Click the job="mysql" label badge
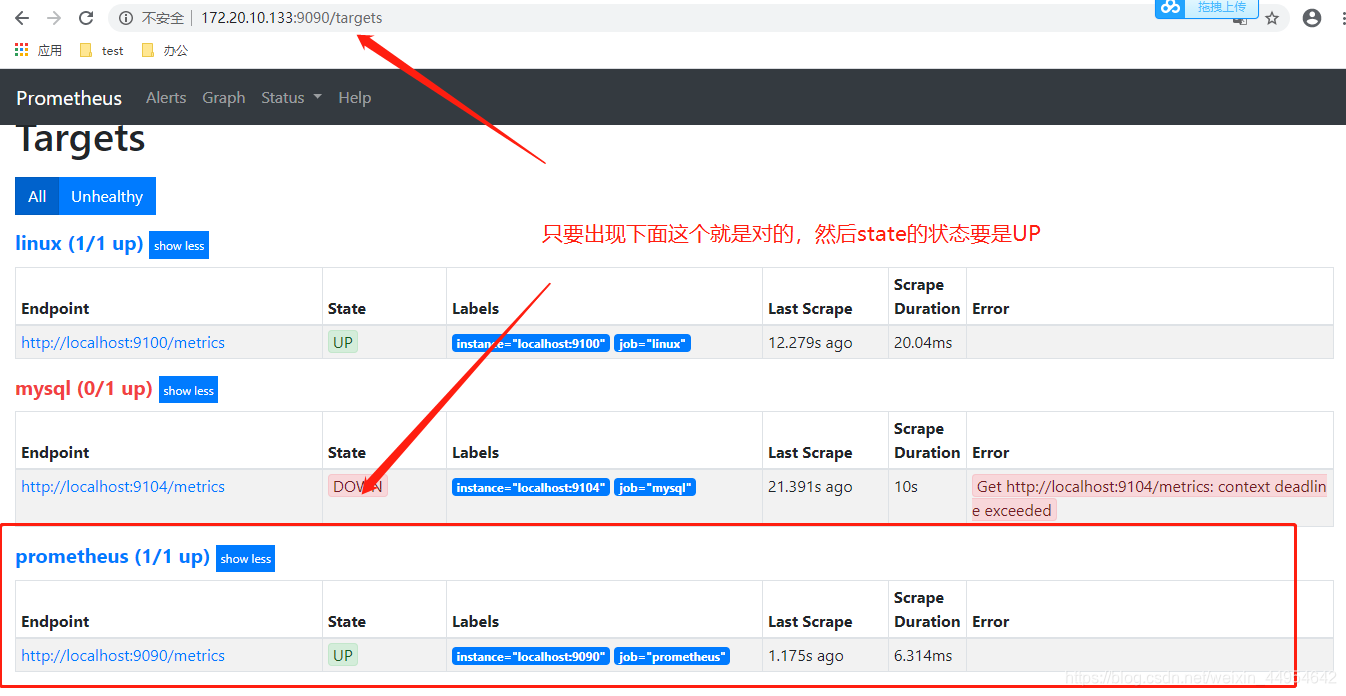 click(x=655, y=488)
